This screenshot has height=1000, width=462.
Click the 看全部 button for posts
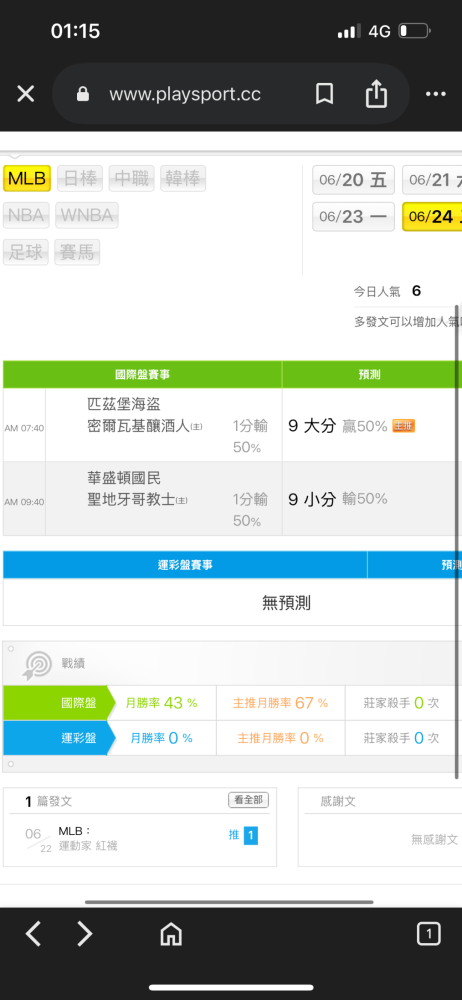(248, 800)
